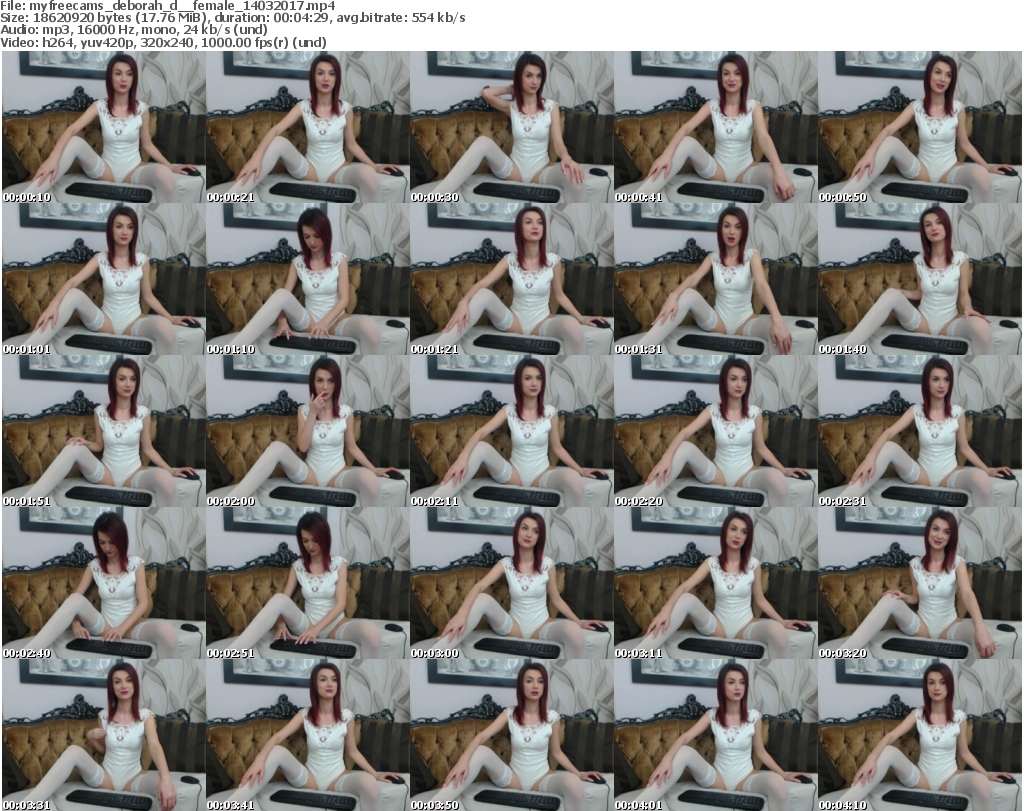
Task: Open the thumbnail stamped 00:04:10
Action: click(x=920, y=735)
